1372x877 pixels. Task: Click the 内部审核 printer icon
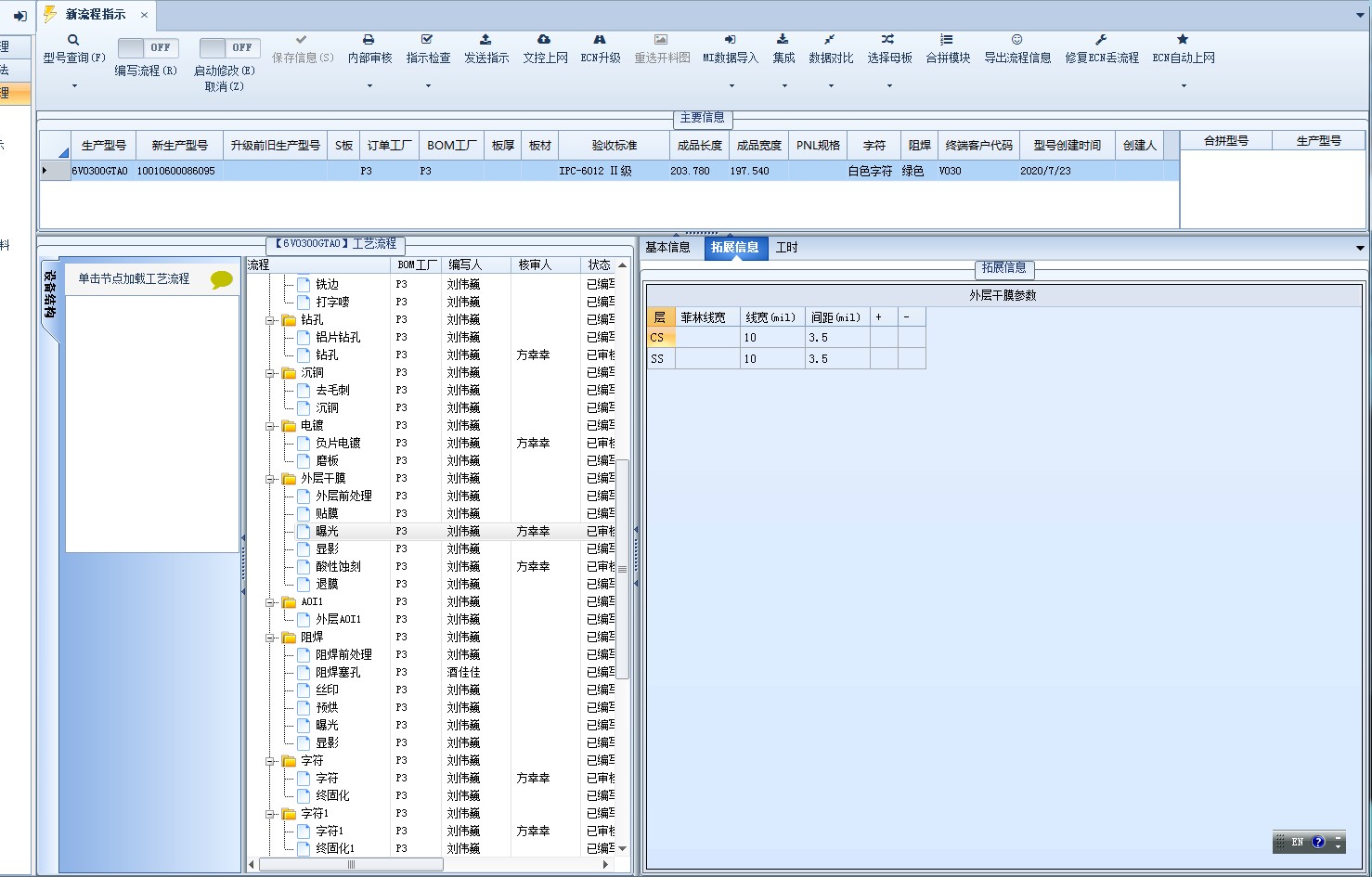coord(369,40)
